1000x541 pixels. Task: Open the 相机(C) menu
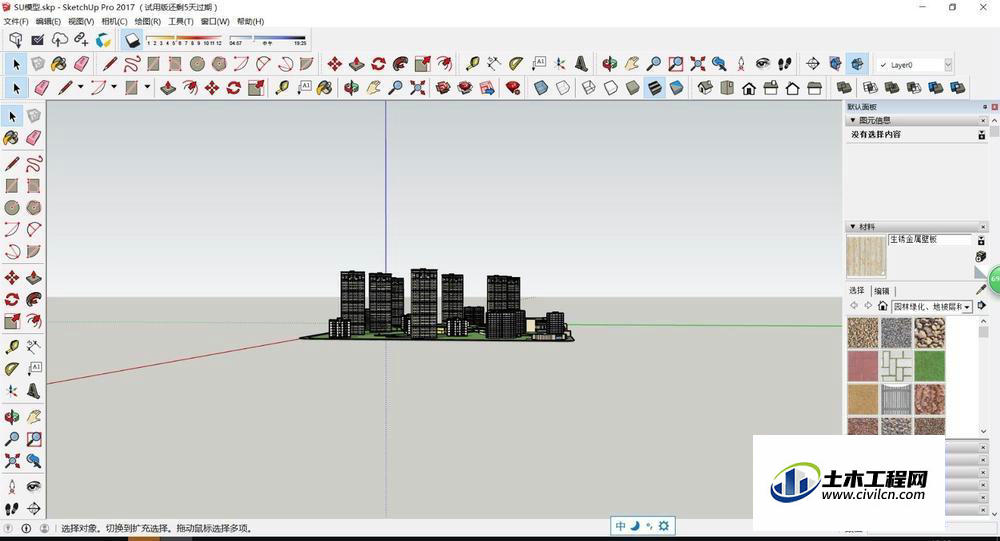click(x=114, y=22)
